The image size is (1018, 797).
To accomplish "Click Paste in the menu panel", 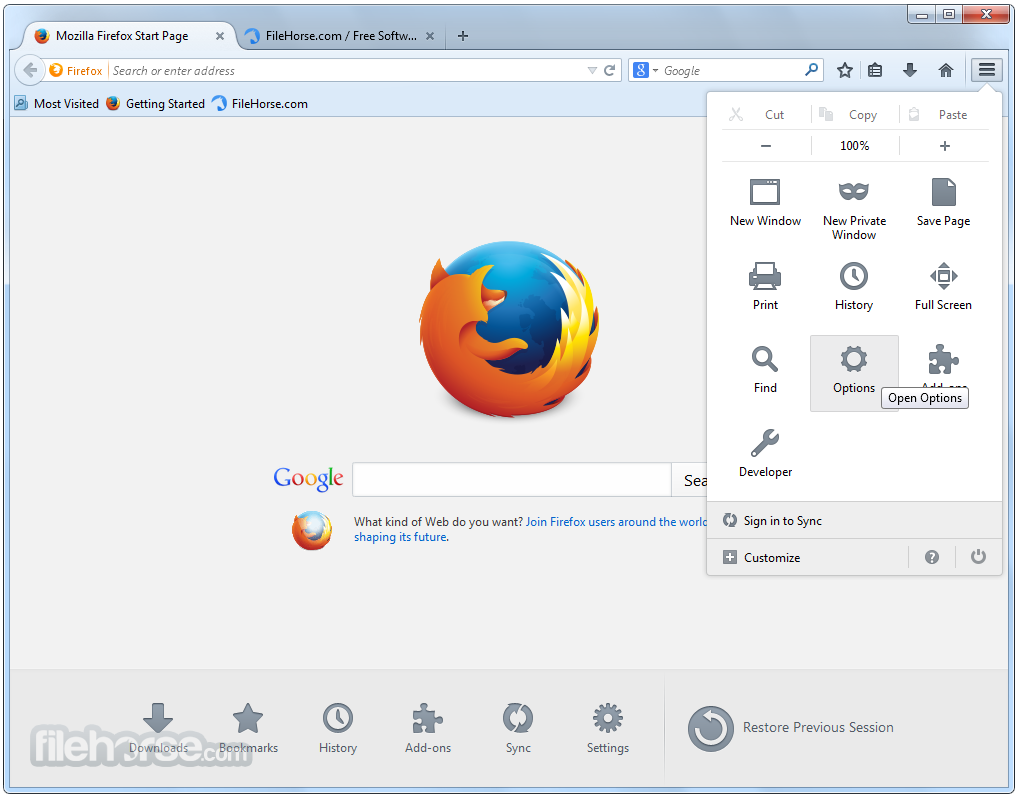I will 944,114.
